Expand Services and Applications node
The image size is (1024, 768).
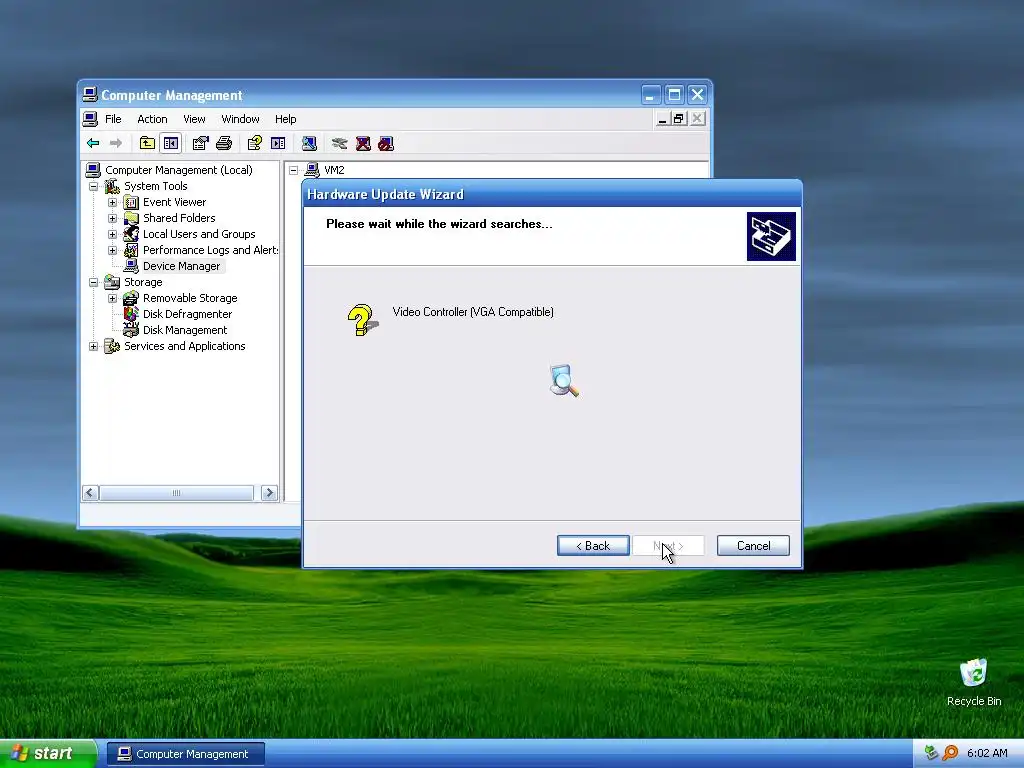[x=93, y=346]
